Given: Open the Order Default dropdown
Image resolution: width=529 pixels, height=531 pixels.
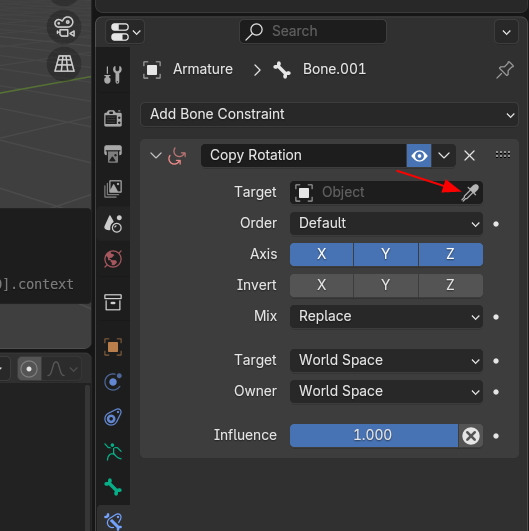Looking at the screenshot, I should [x=386, y=224].
